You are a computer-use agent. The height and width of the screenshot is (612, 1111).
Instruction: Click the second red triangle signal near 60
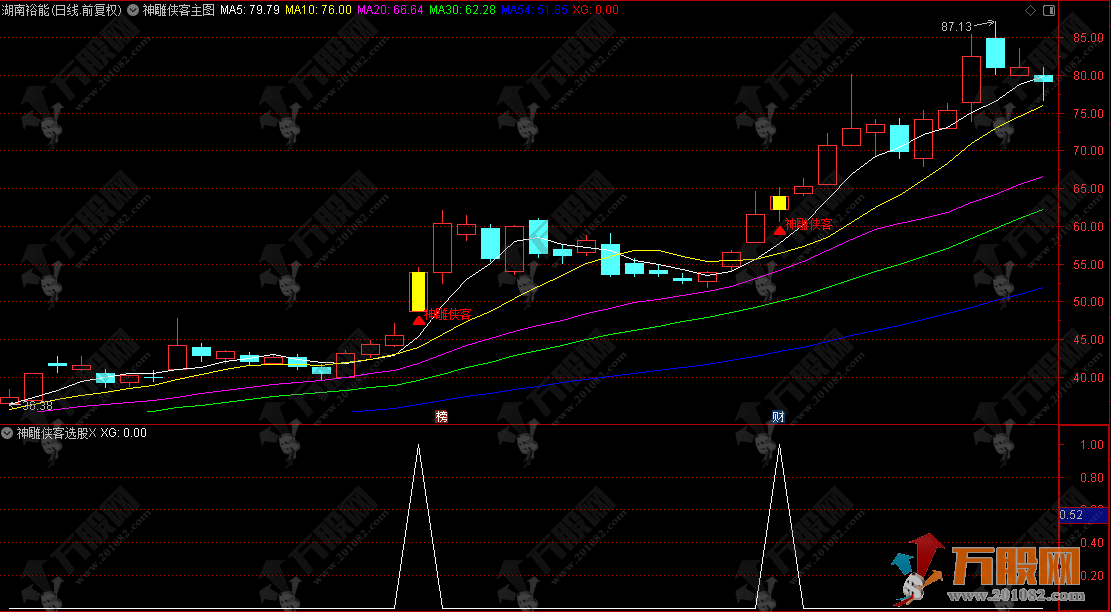(x=779, y=231)
